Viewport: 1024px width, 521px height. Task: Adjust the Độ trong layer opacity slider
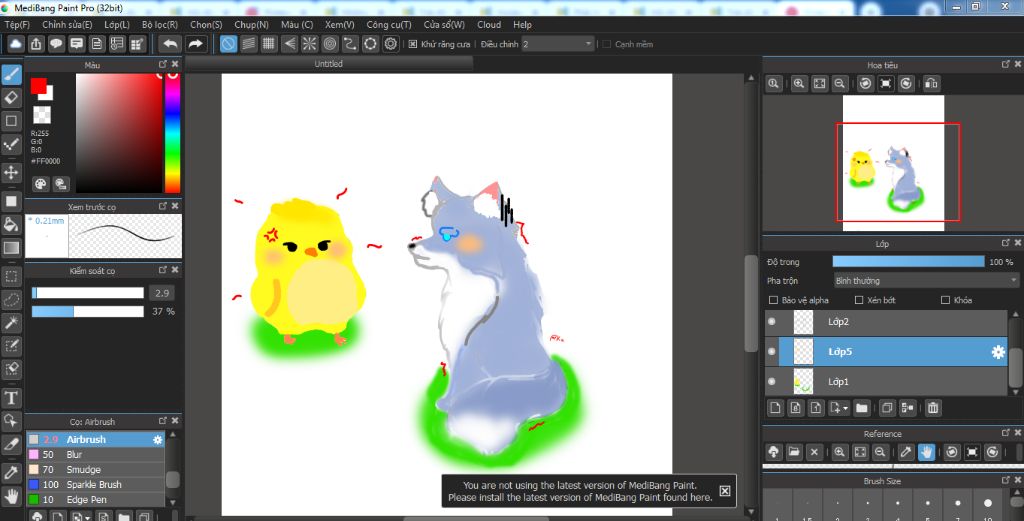click(x=908, y=262)
